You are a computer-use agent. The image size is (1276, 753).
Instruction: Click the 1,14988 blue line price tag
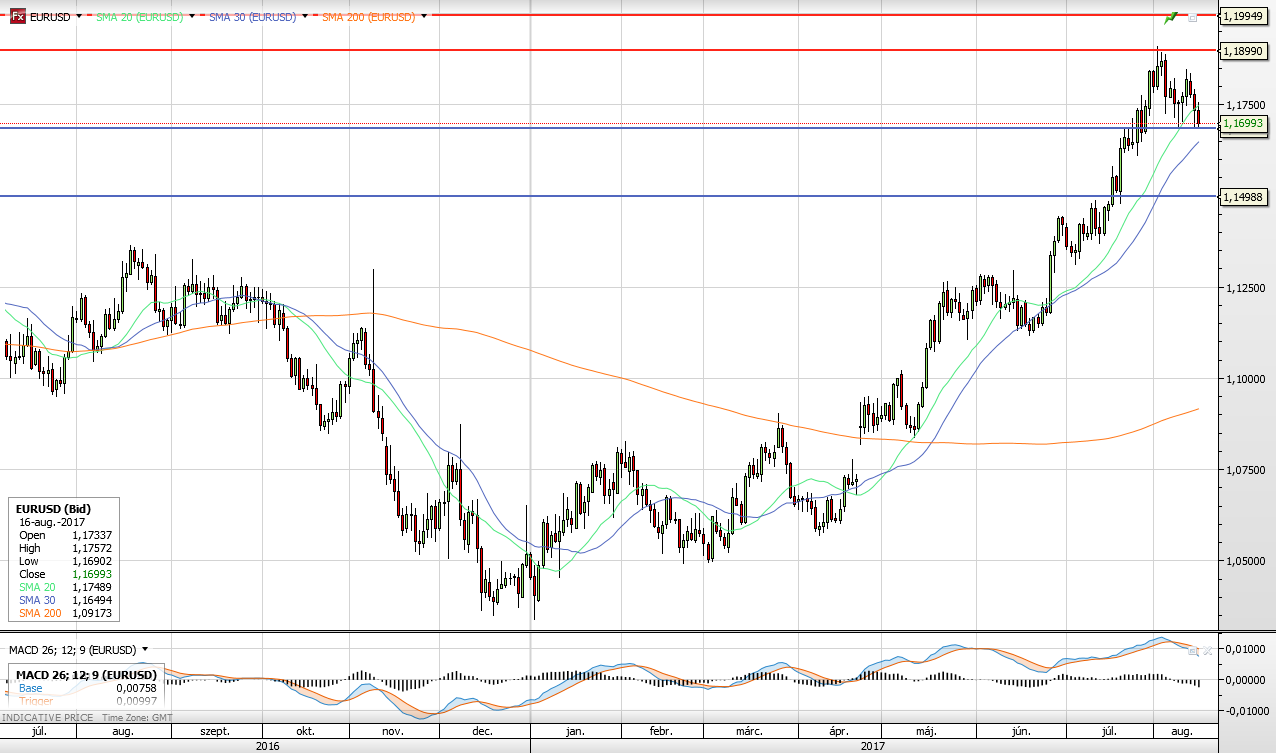pyautogui.click(x=1243, y=196)
